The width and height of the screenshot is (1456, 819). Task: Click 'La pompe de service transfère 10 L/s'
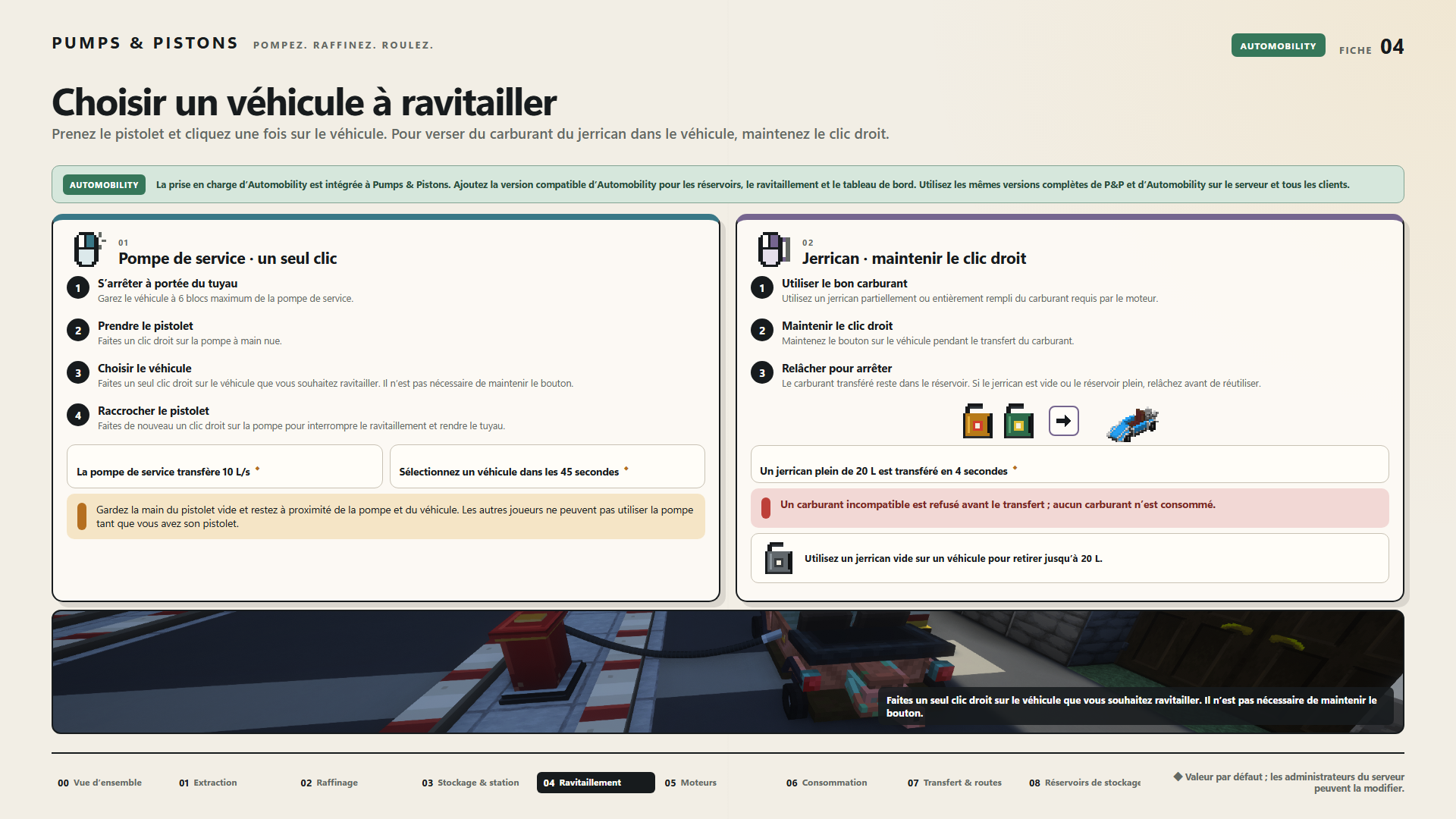pos(224,466)
